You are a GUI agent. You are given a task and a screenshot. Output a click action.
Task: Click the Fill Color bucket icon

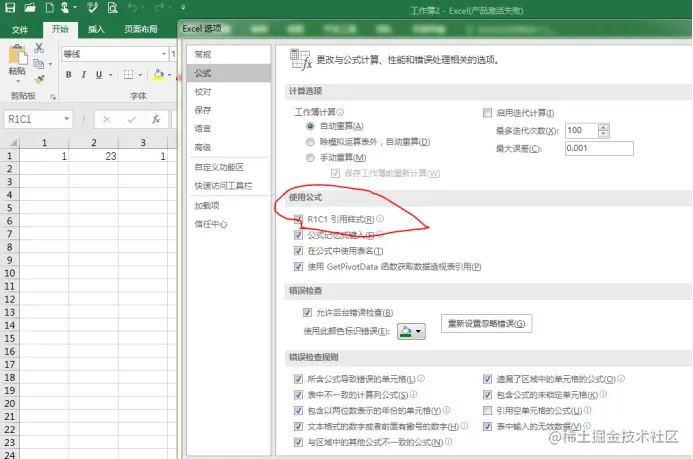[x=158, y=75]
